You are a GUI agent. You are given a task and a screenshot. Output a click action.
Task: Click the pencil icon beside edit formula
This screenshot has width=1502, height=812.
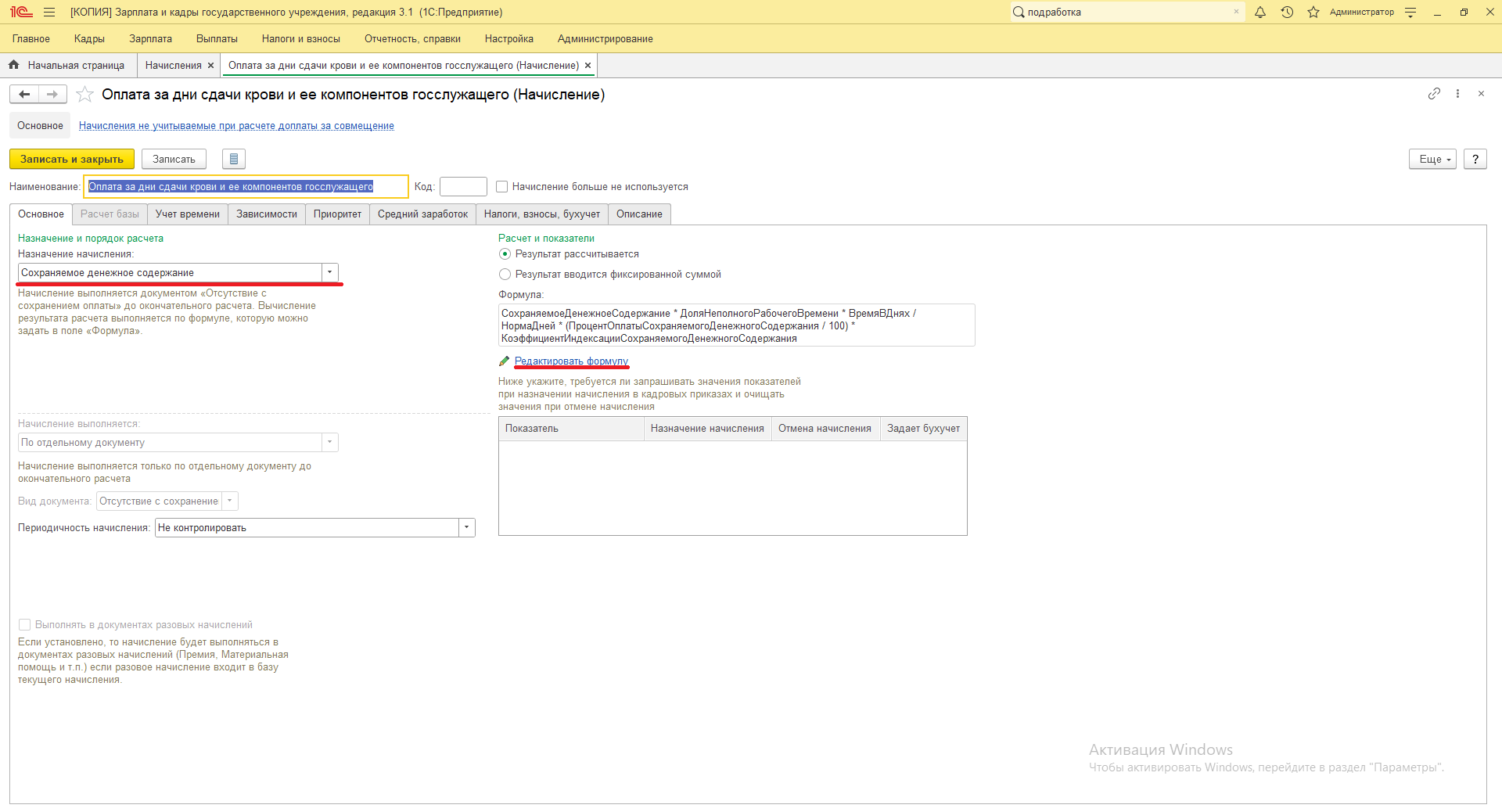tap(504, 361)
